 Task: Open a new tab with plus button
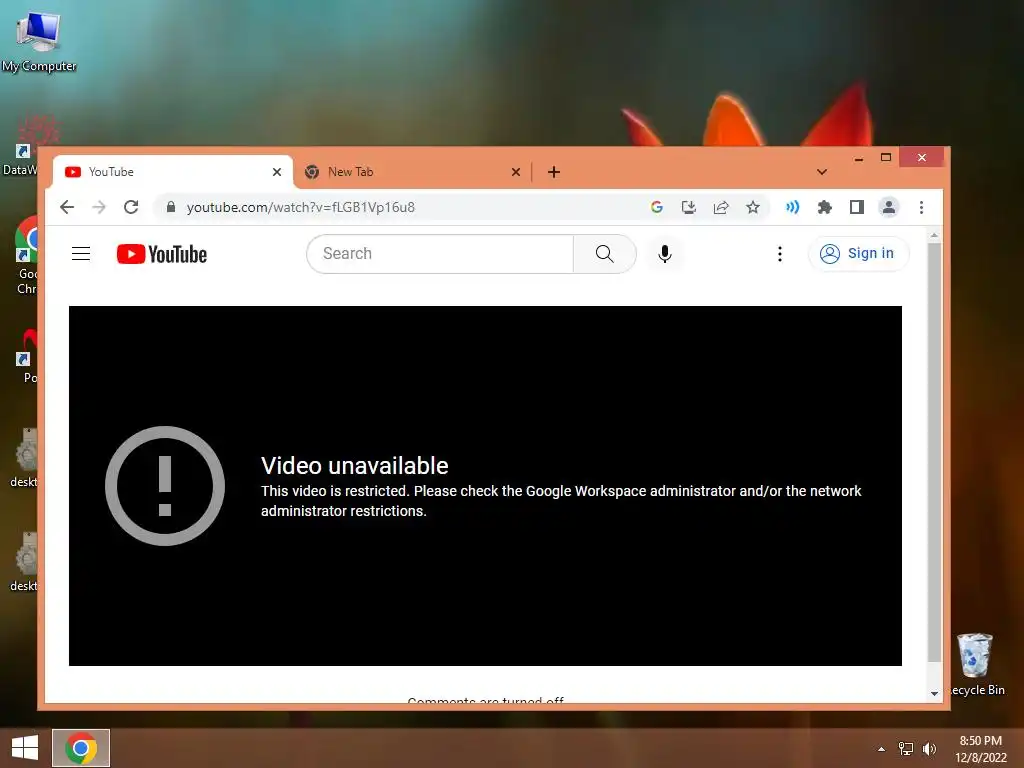554,172
